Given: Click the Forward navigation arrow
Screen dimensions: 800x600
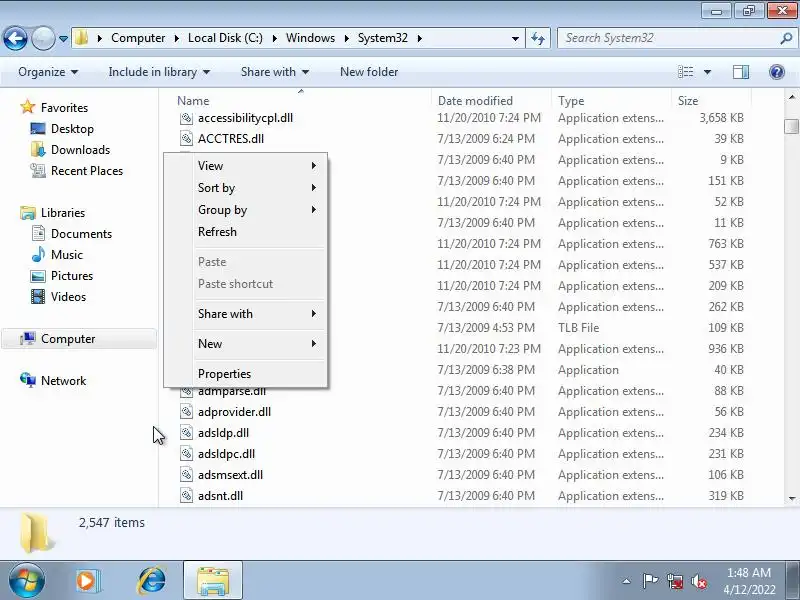Looking at the screenshot, I should click(43, 38).
